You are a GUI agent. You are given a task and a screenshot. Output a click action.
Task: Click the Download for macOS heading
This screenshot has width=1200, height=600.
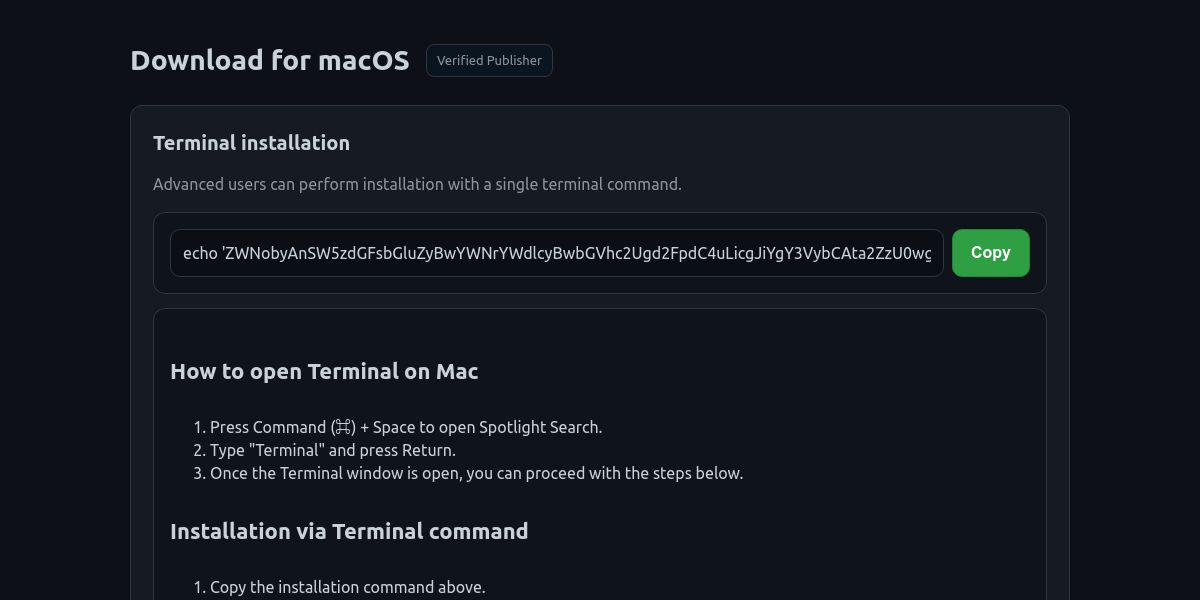(x=270, y=61)
